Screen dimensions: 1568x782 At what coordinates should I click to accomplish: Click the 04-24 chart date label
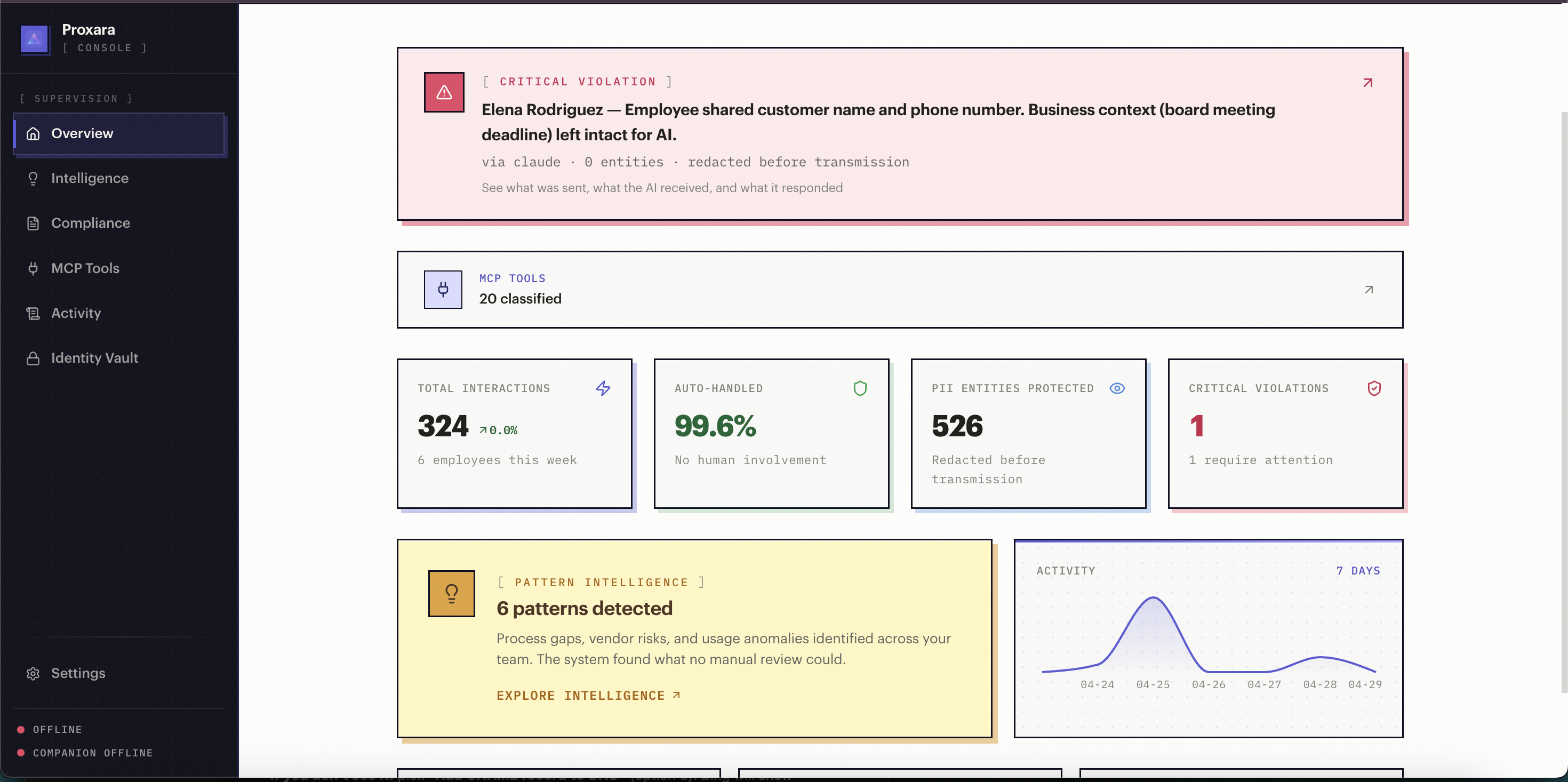pos(1097,684)
